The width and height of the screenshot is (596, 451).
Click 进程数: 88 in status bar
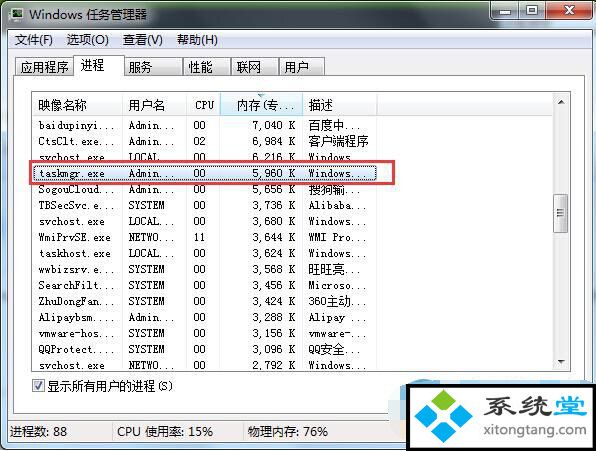38,432
